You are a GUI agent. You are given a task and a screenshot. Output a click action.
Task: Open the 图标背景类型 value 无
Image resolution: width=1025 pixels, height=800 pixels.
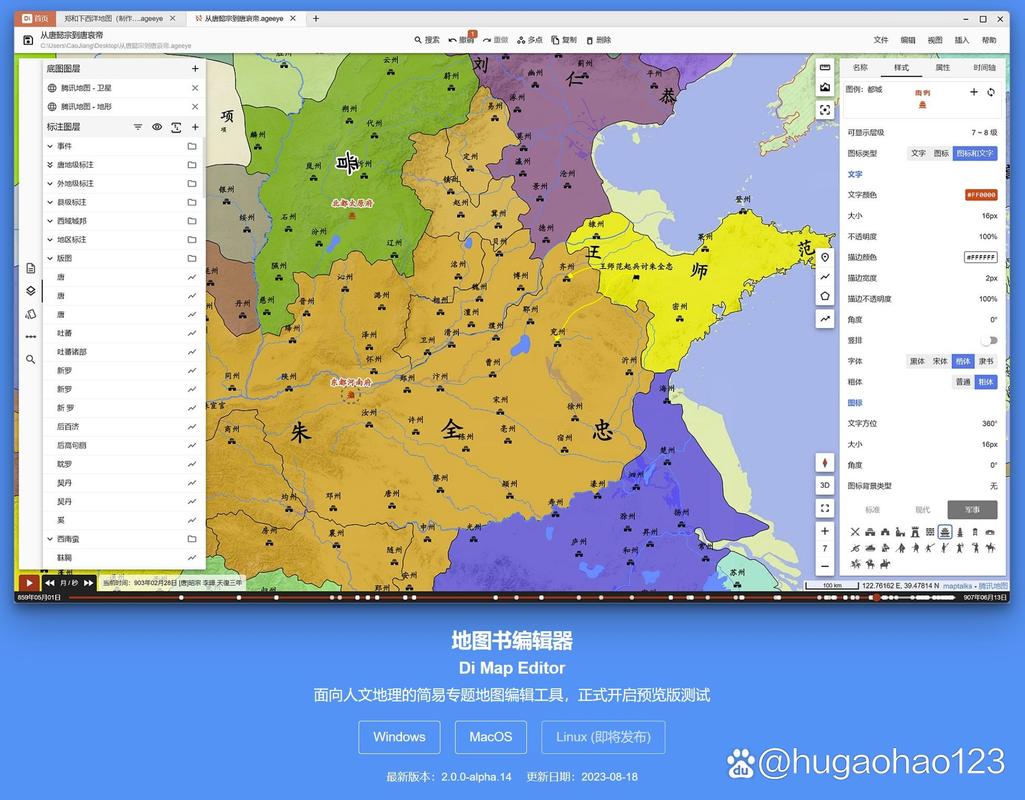click(x=994, y=486)
